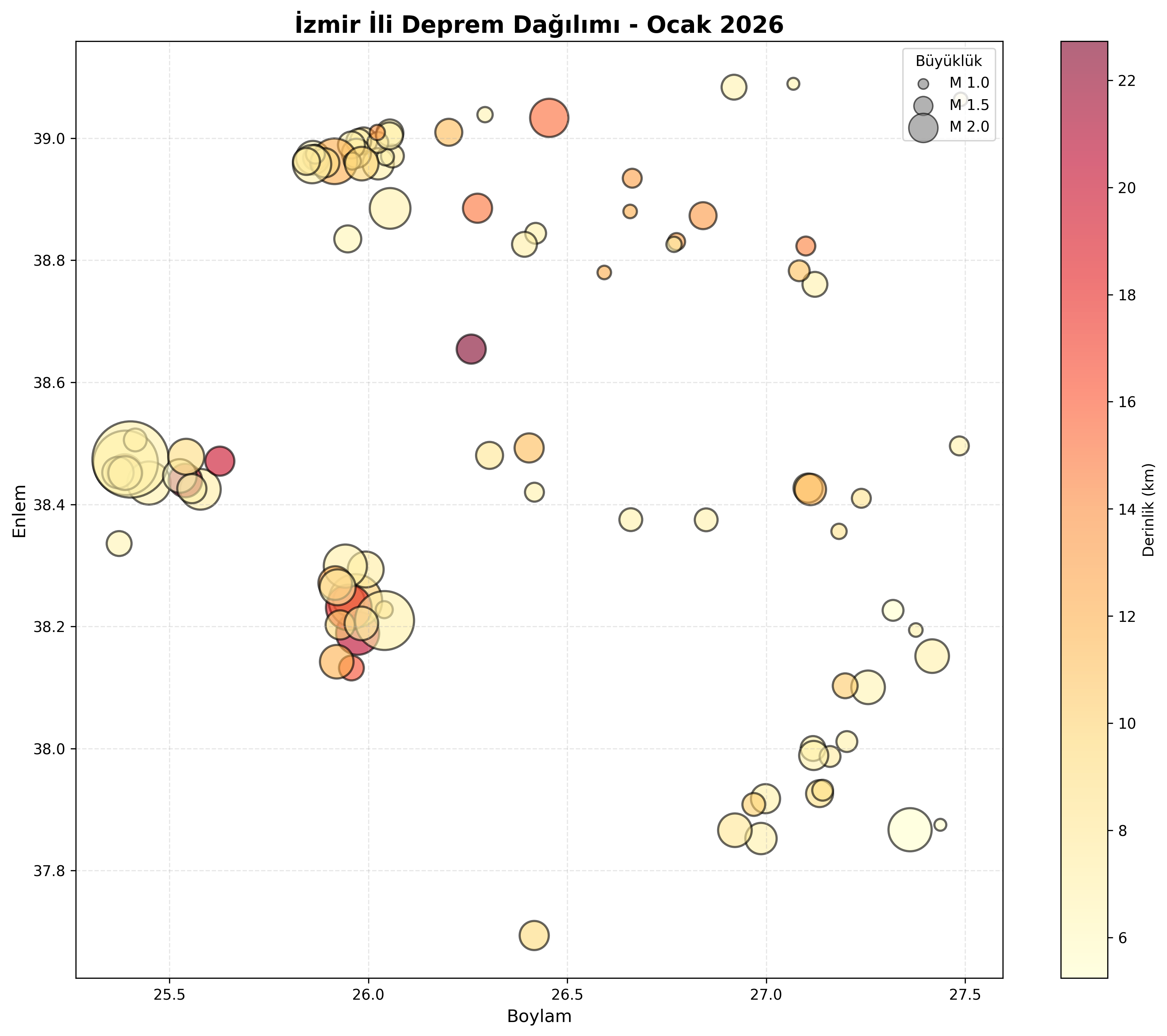Click the Büyüklük legend title
Screen dimensions: 1167x1036
pyautogui.click(x=949, y=61)
